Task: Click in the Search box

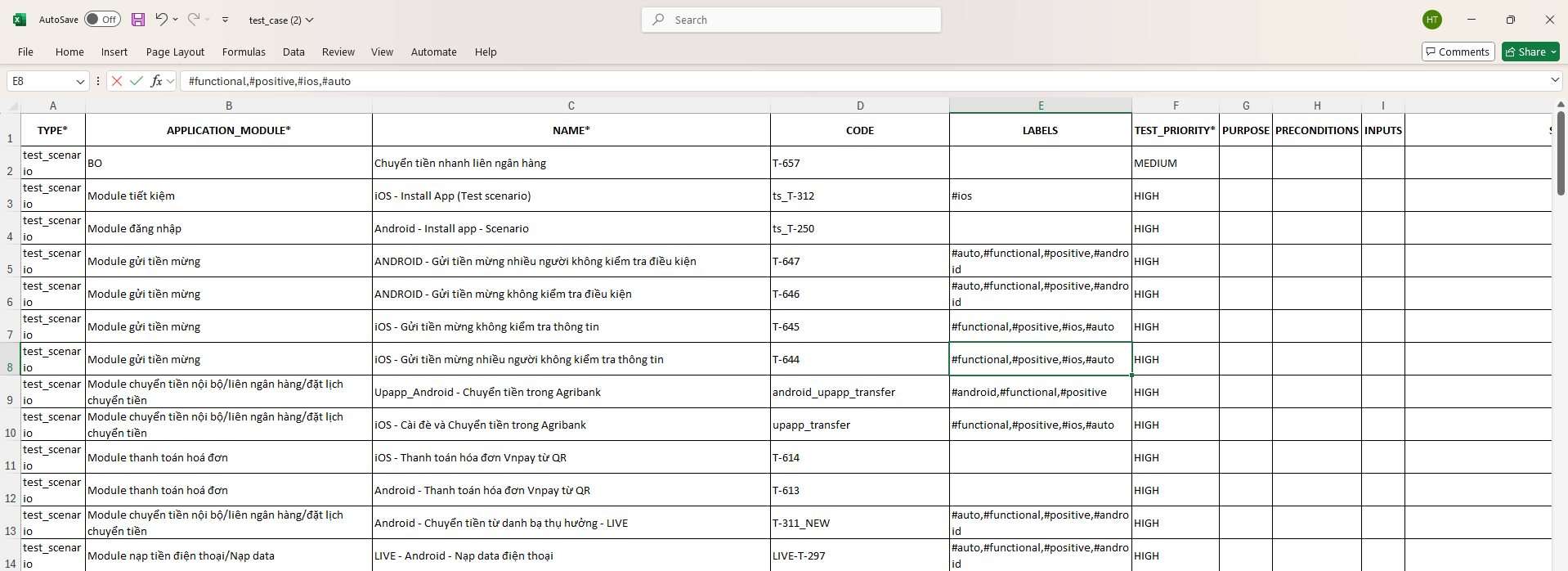Action: point(791,20)
